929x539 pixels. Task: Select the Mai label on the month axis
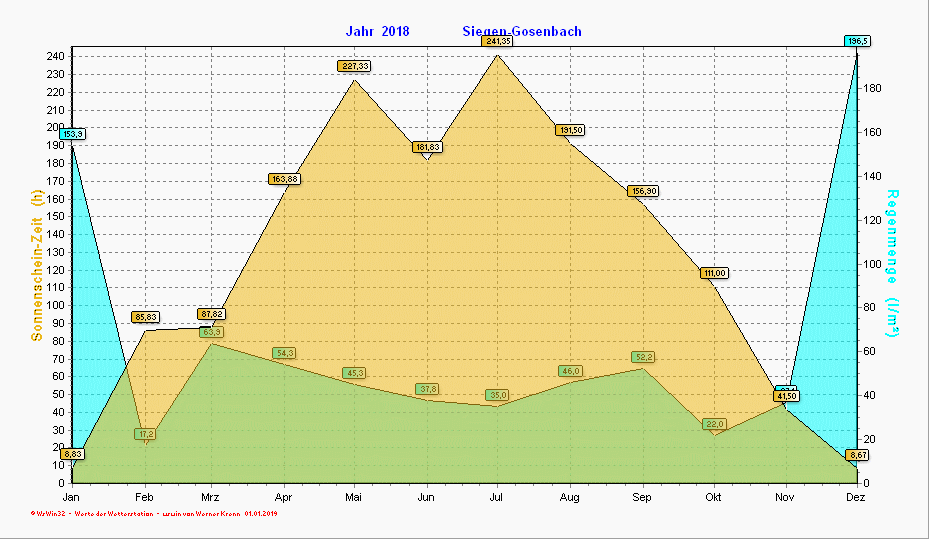pos(354,497)
